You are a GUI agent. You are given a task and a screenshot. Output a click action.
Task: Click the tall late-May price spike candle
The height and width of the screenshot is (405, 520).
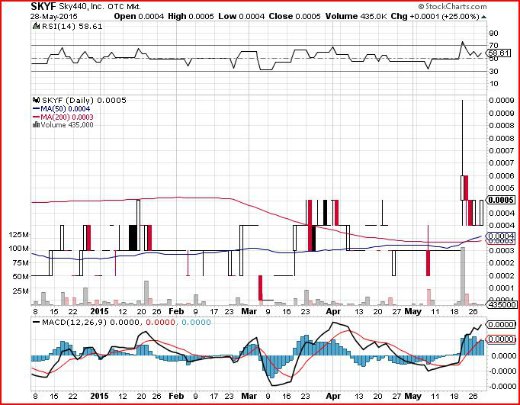pyautogui.click(x=463, y=163)
